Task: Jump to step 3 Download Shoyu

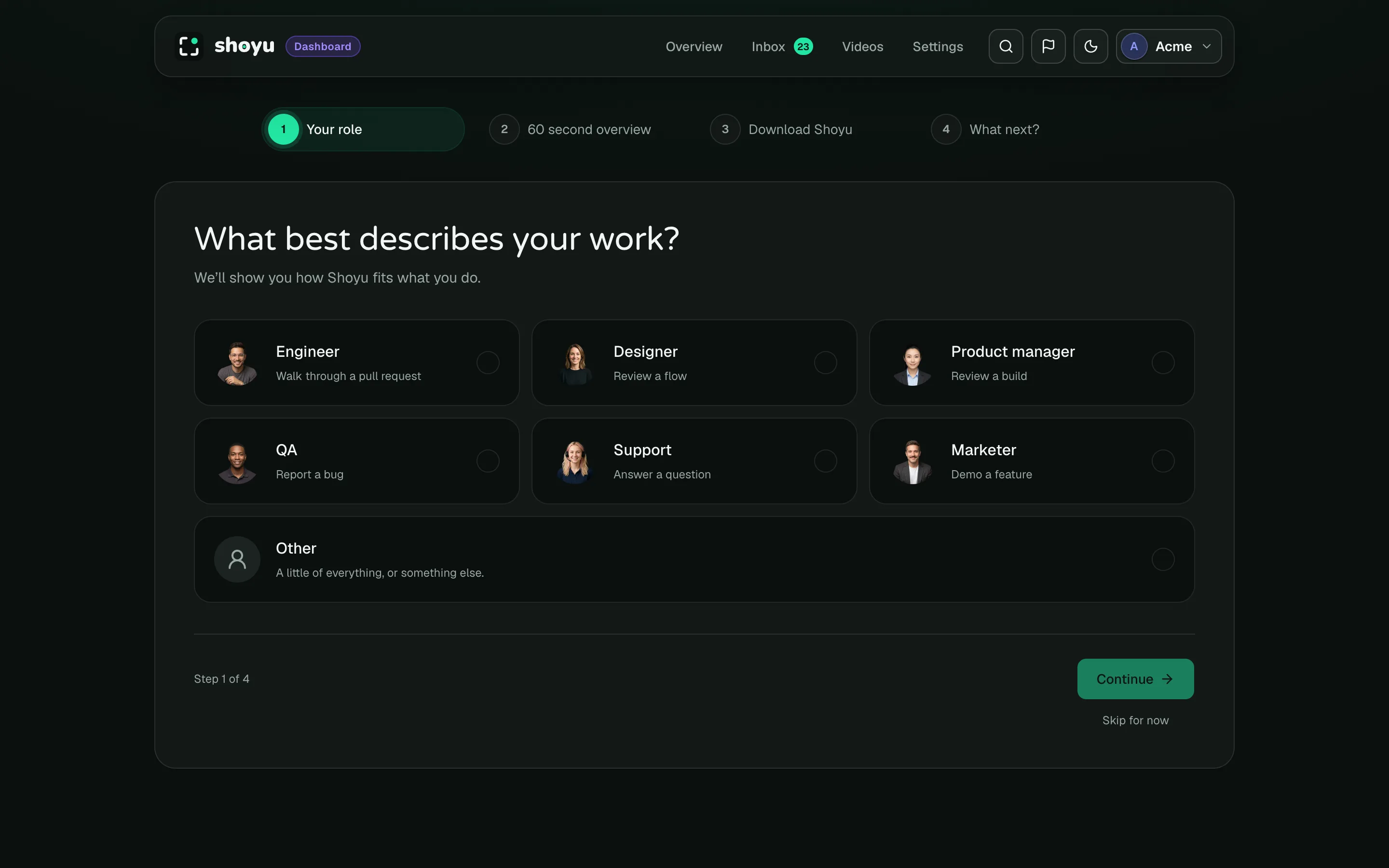Action: (x=781, y=129)
